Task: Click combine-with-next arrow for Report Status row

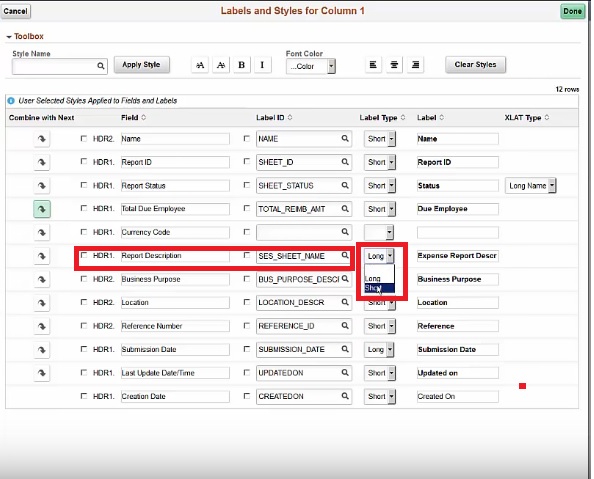Action: [42, 186]
